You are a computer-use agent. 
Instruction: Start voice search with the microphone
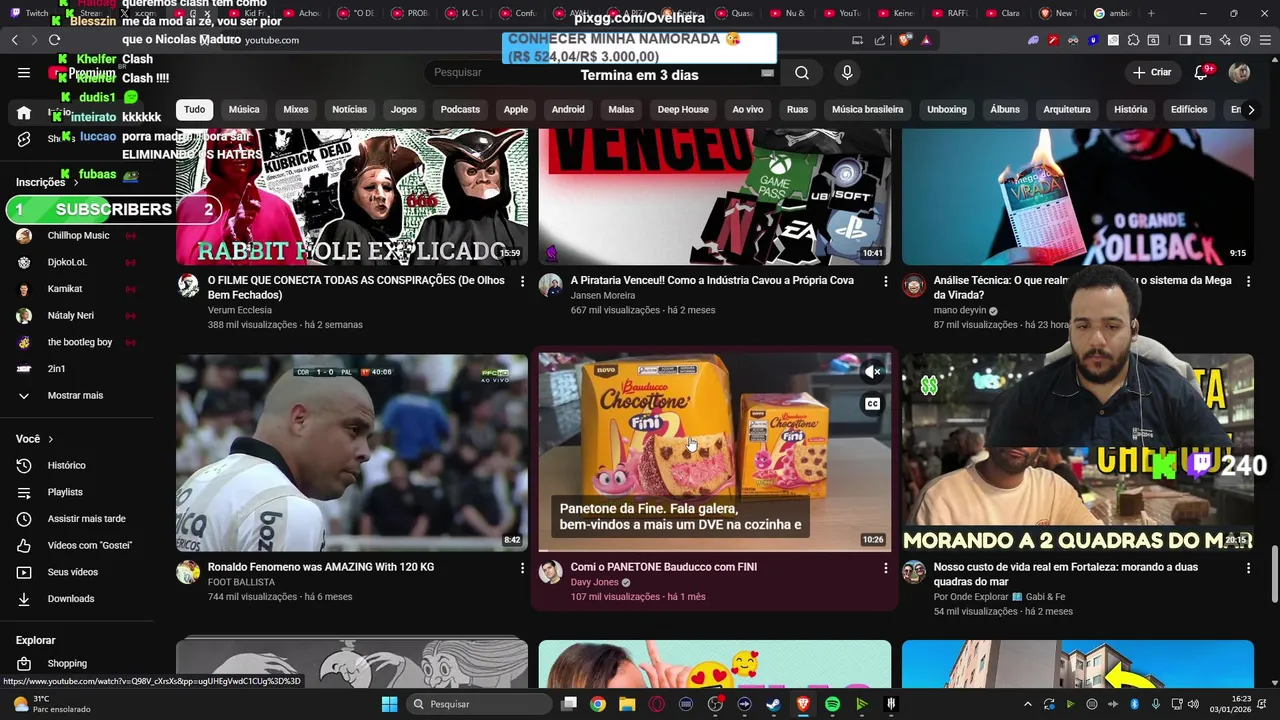847,73
